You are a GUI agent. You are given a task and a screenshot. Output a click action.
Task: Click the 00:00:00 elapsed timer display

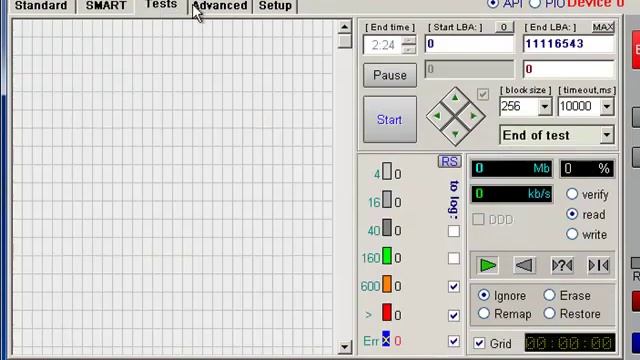[x=569, y=343]
